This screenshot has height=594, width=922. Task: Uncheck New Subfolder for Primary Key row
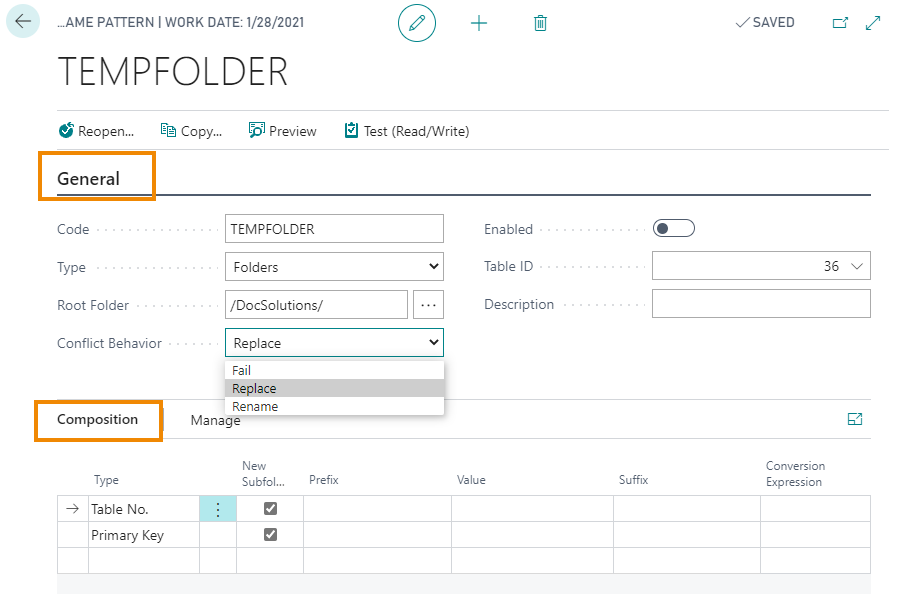pyautogui.click(x=270, y=535)
